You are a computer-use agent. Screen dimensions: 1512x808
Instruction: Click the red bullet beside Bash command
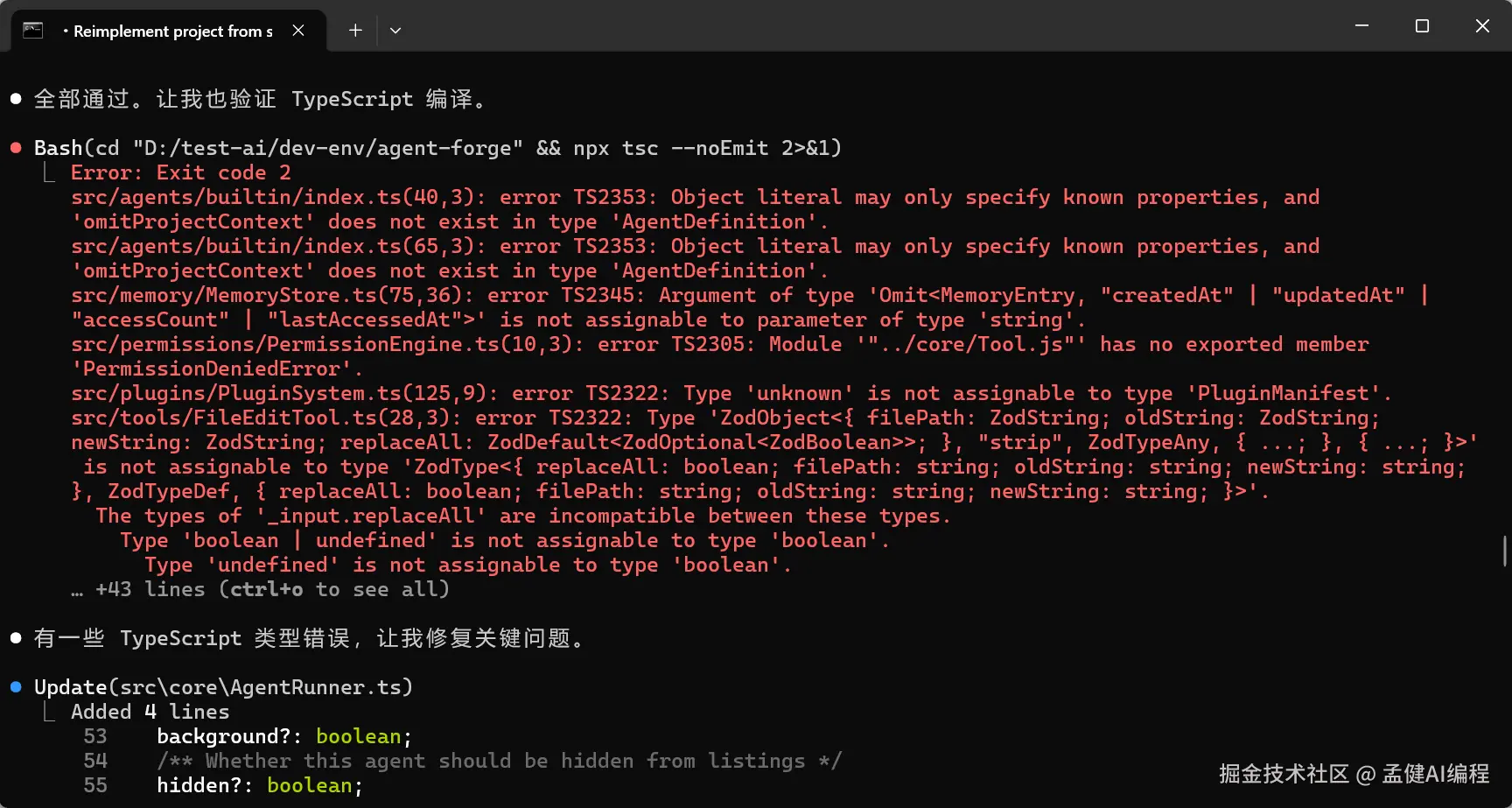(16, 148)
